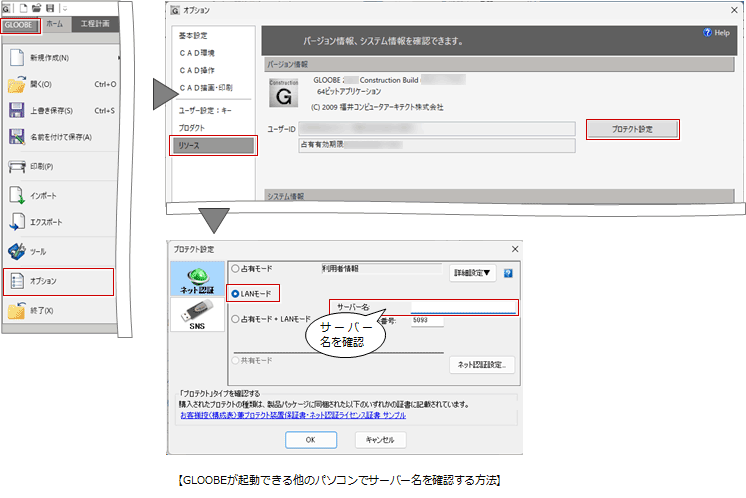The height and width of the screenshot is (498, 746).
Task: Click the port number field showing 5093
Action: pyautogui.click(x=427, y=321)
